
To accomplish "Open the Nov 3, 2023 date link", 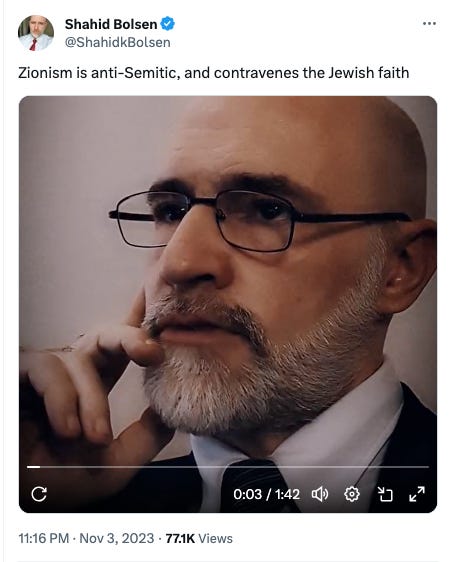I will pyautogui.click(x=117, y=538).
